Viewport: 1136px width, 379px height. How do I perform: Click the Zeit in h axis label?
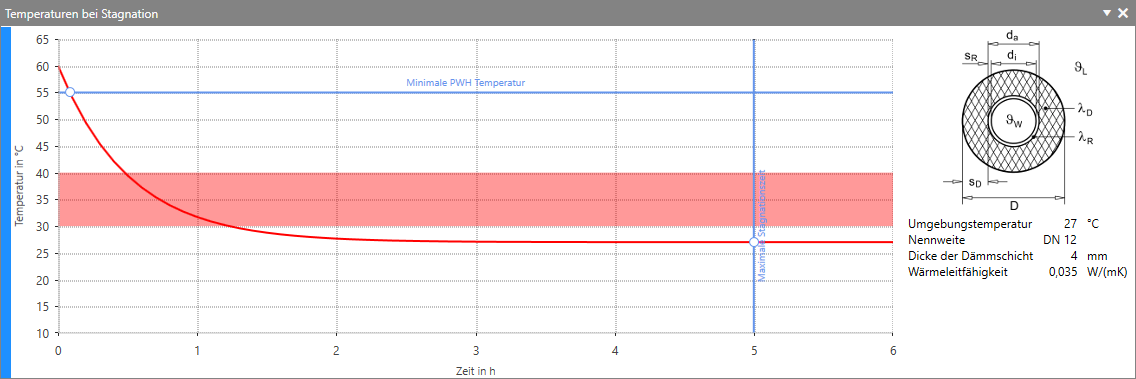coord(475,370)
